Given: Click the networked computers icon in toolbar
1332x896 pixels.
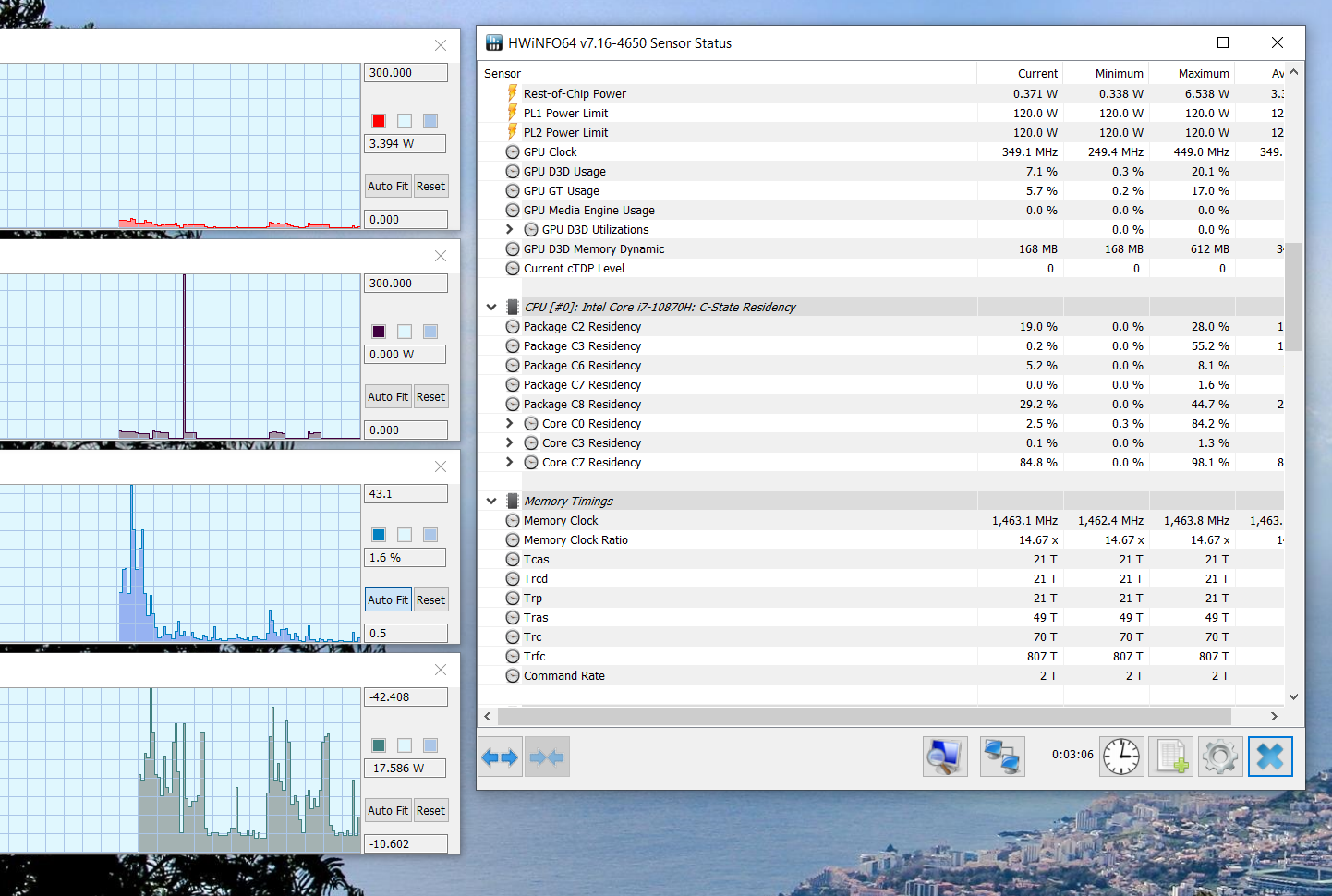Looking at the screenshot, I should [1002, 757].
